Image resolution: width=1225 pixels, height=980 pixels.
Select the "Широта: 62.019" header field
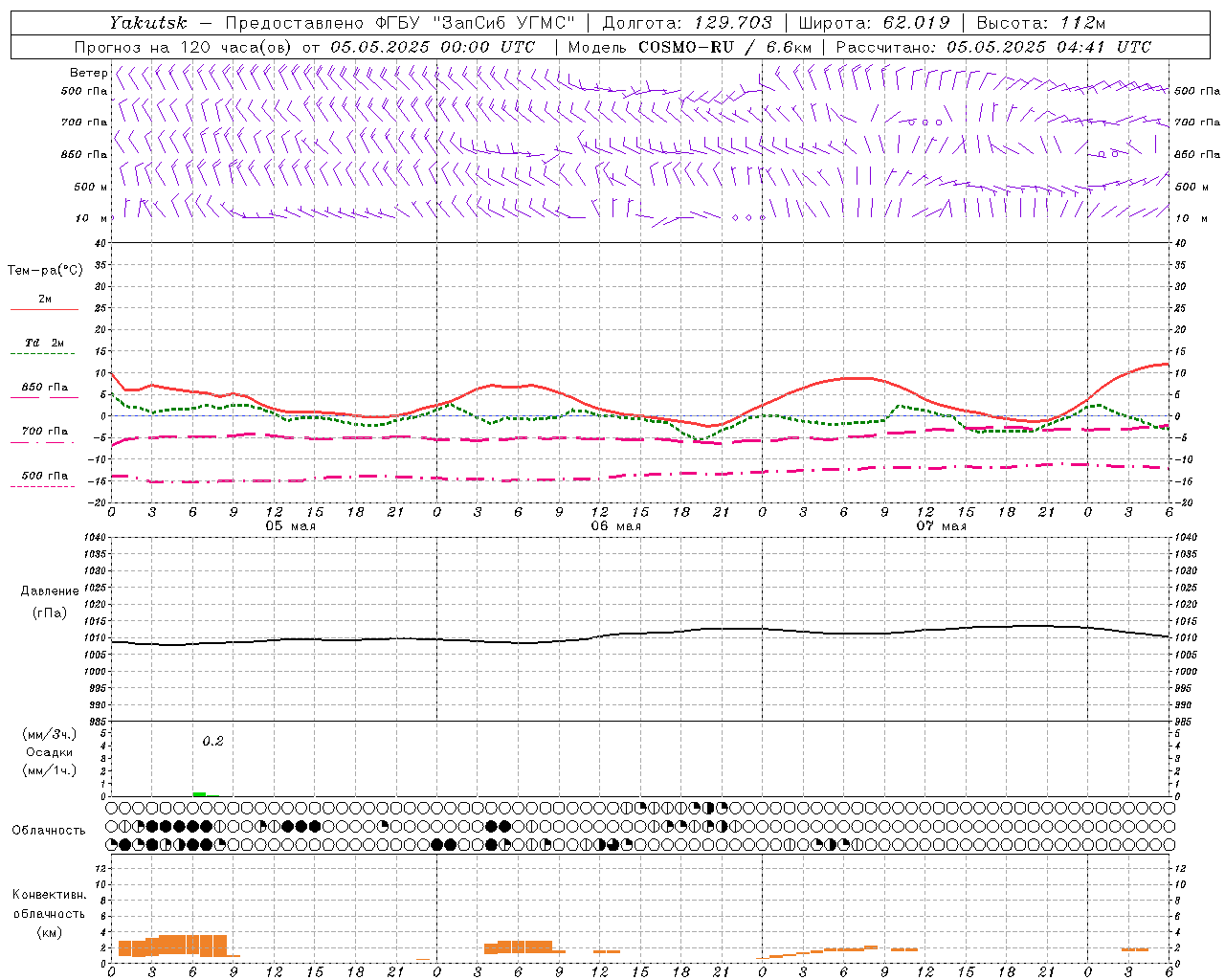pyautogui.click(x=874, y=23)
